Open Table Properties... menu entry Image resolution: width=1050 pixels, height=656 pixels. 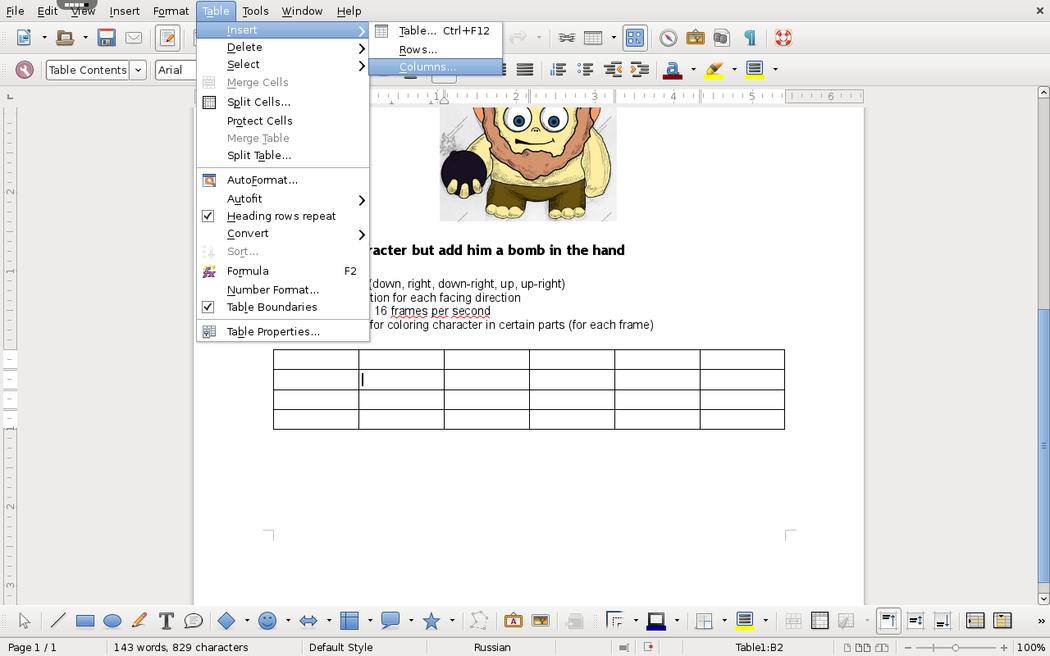click(273, 332)
